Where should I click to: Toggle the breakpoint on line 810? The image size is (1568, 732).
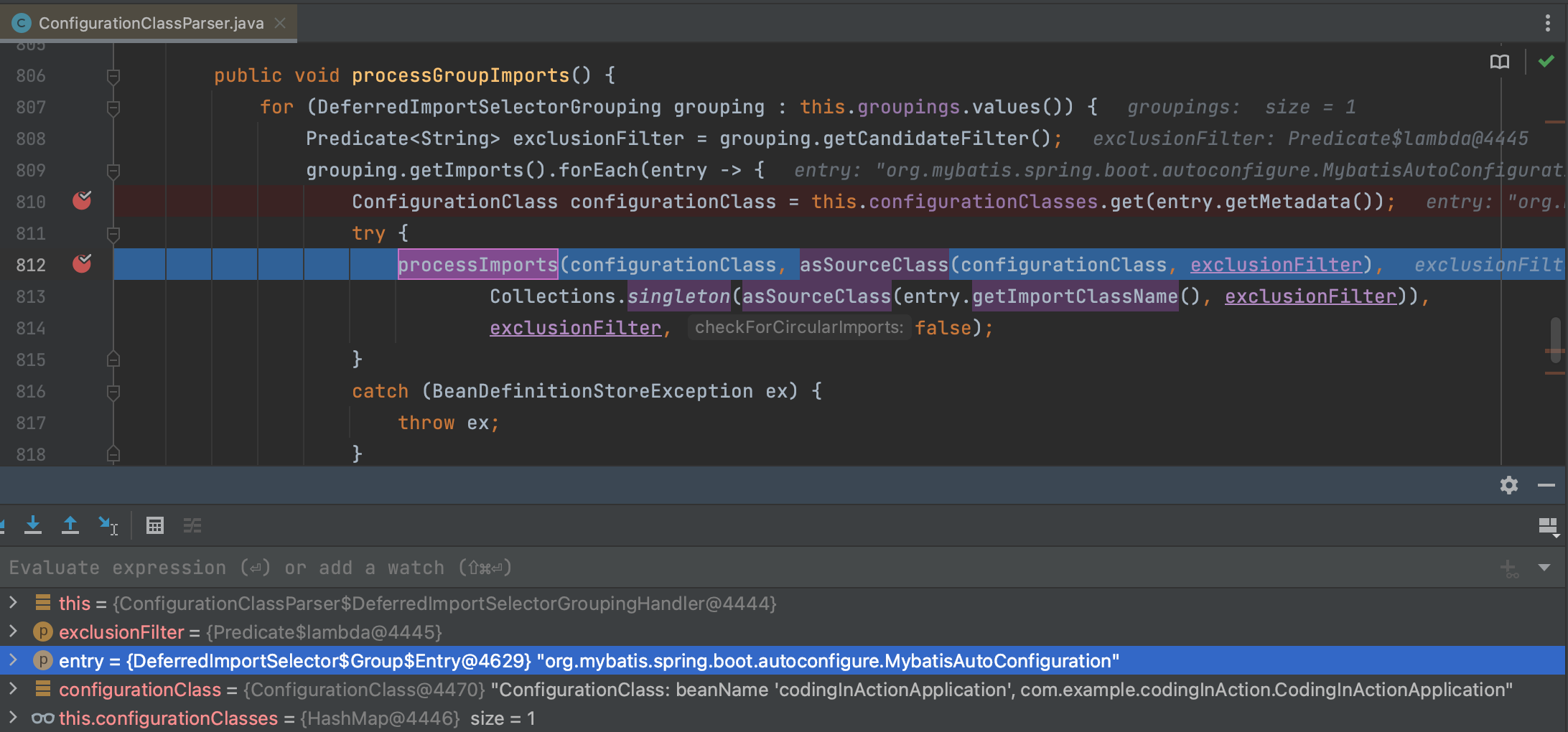coord(83,201)
